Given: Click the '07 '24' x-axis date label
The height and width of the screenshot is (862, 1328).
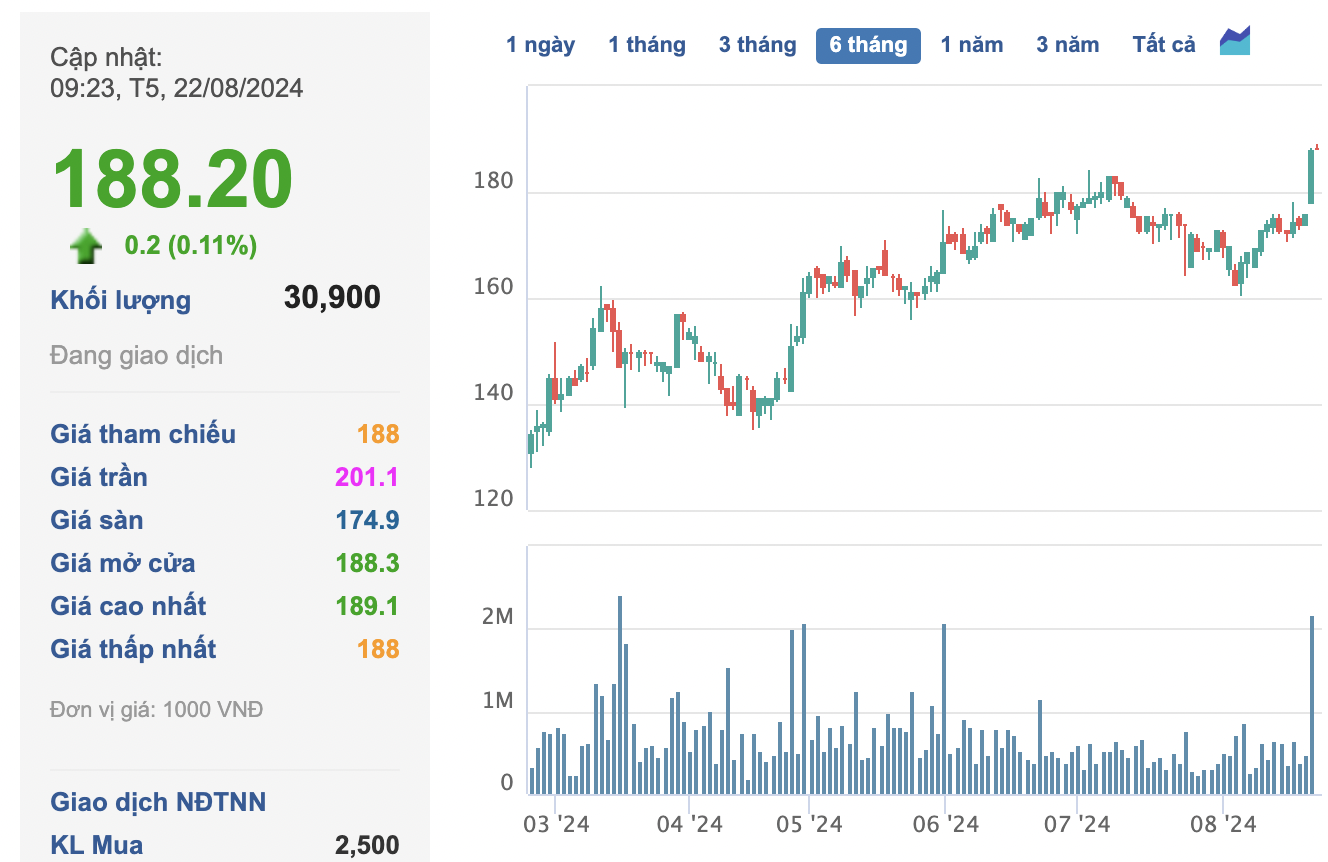Looking at the screenshot, I should coord(1077,825).
